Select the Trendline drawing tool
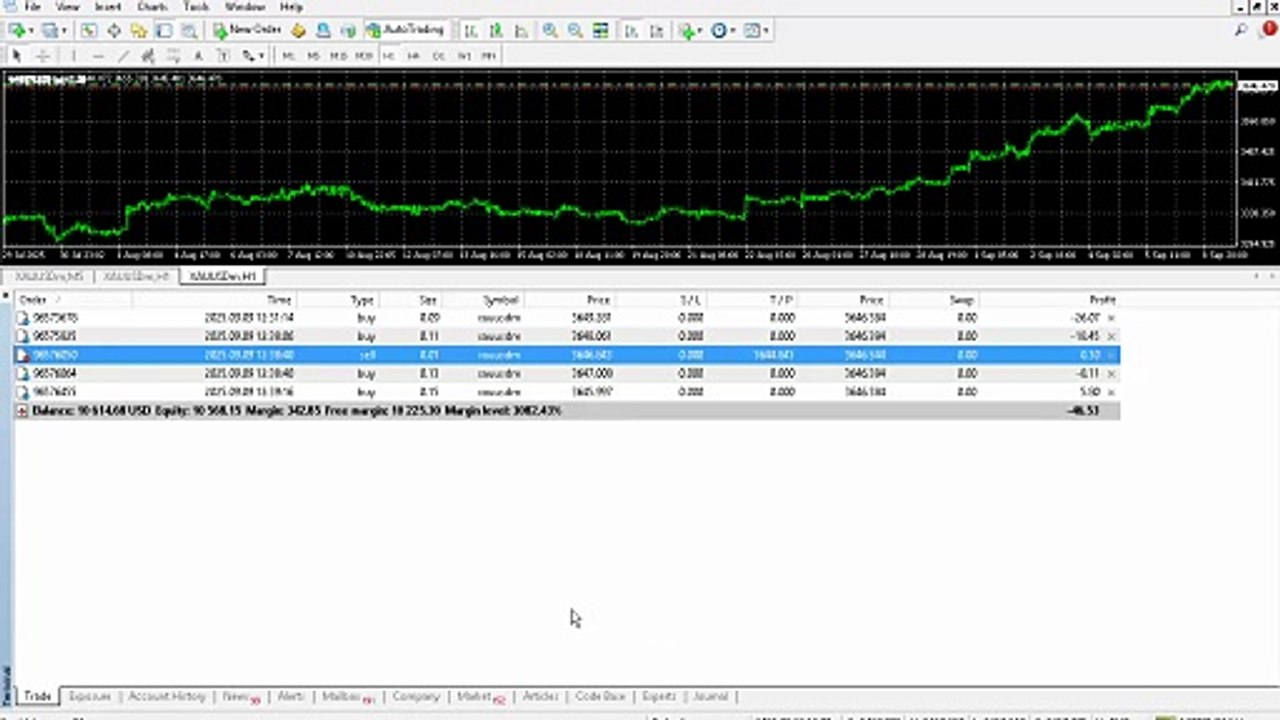 pyautogui.click(x=124, y=56)
